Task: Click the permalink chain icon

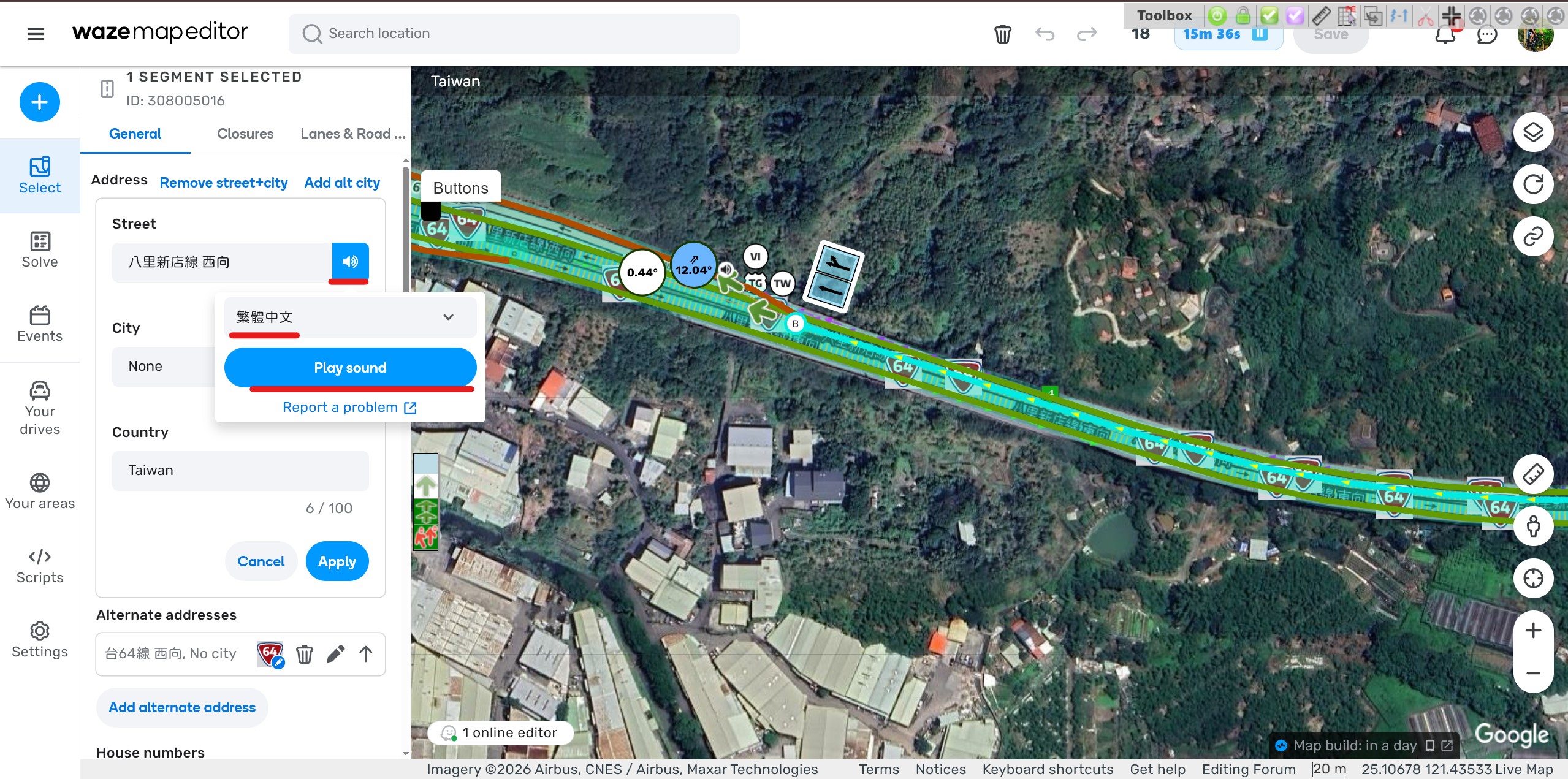Action: [1532, 236]
